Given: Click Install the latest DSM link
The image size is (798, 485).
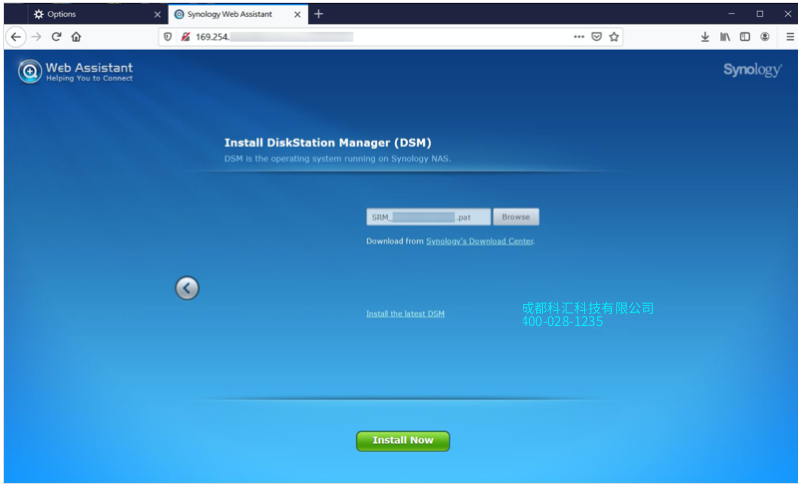Looking at the screenshot, I should (405, 313).
